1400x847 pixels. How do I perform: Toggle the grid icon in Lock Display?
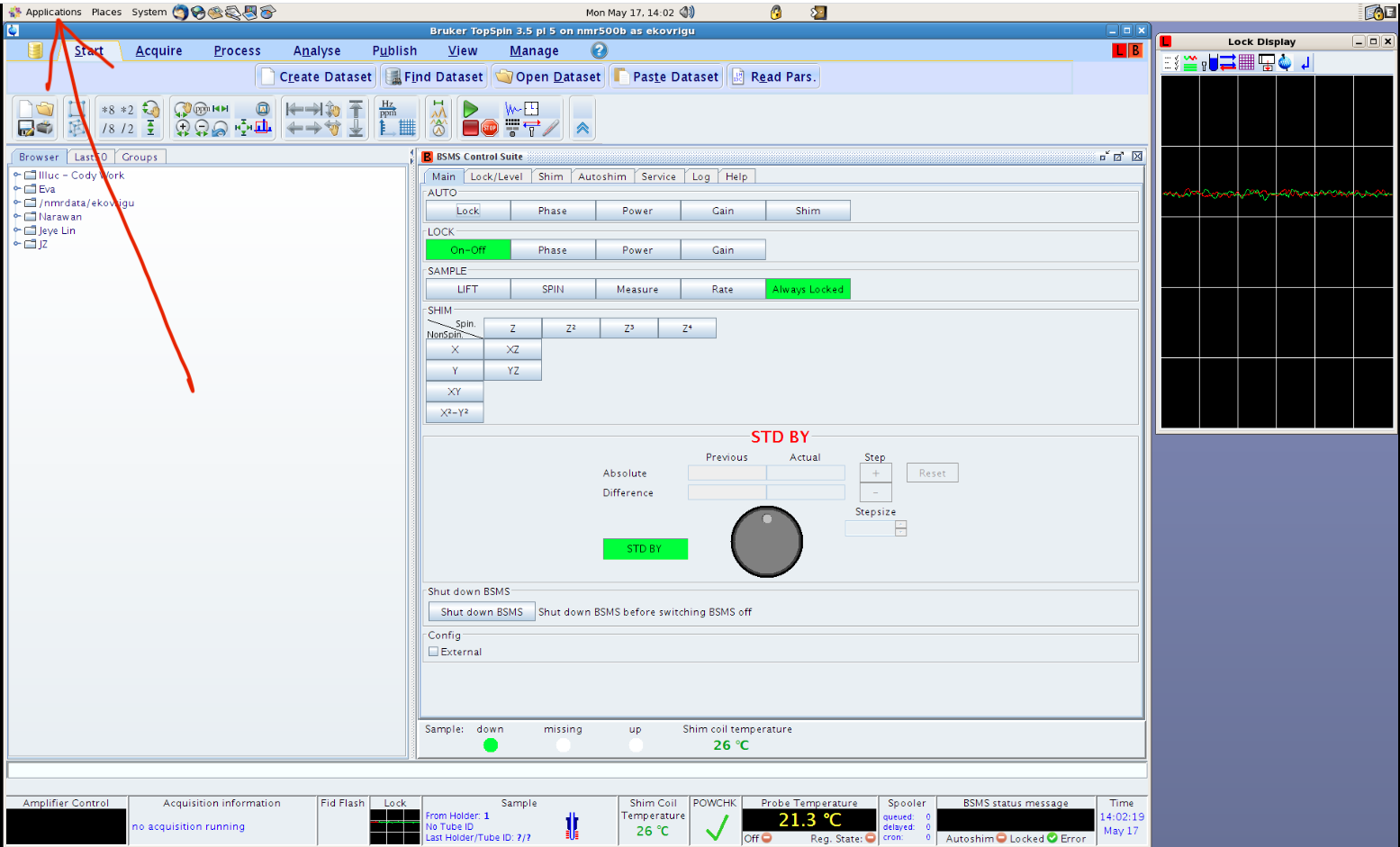click(x=1246, y=63)
